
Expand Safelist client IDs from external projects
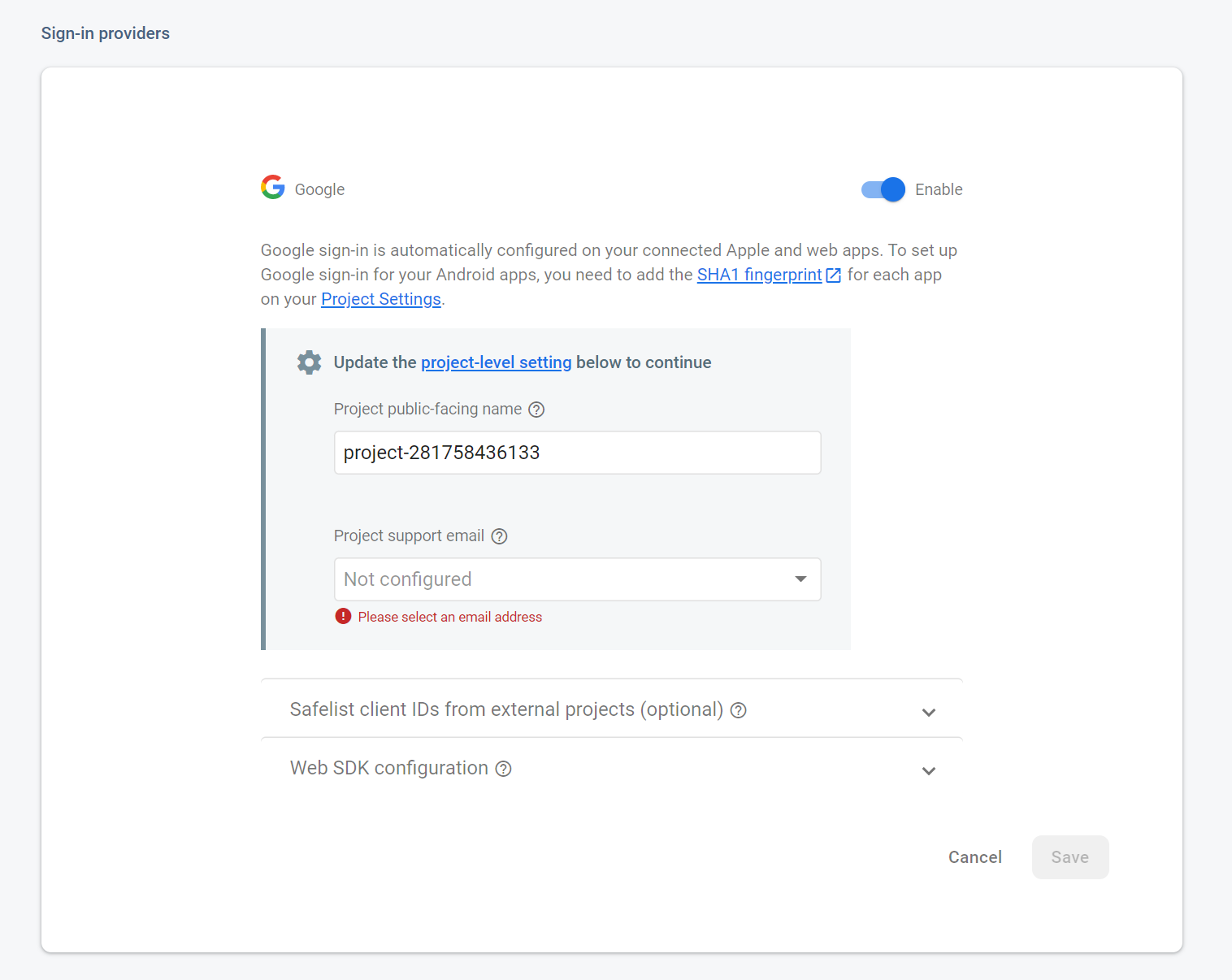[929, 712]
